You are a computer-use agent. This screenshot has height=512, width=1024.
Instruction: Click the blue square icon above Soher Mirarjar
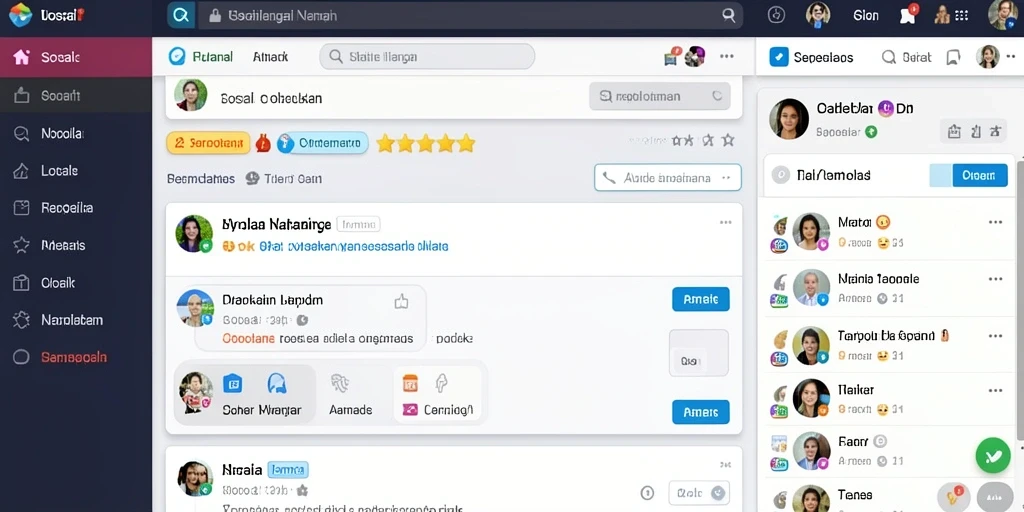click(232, 383)
